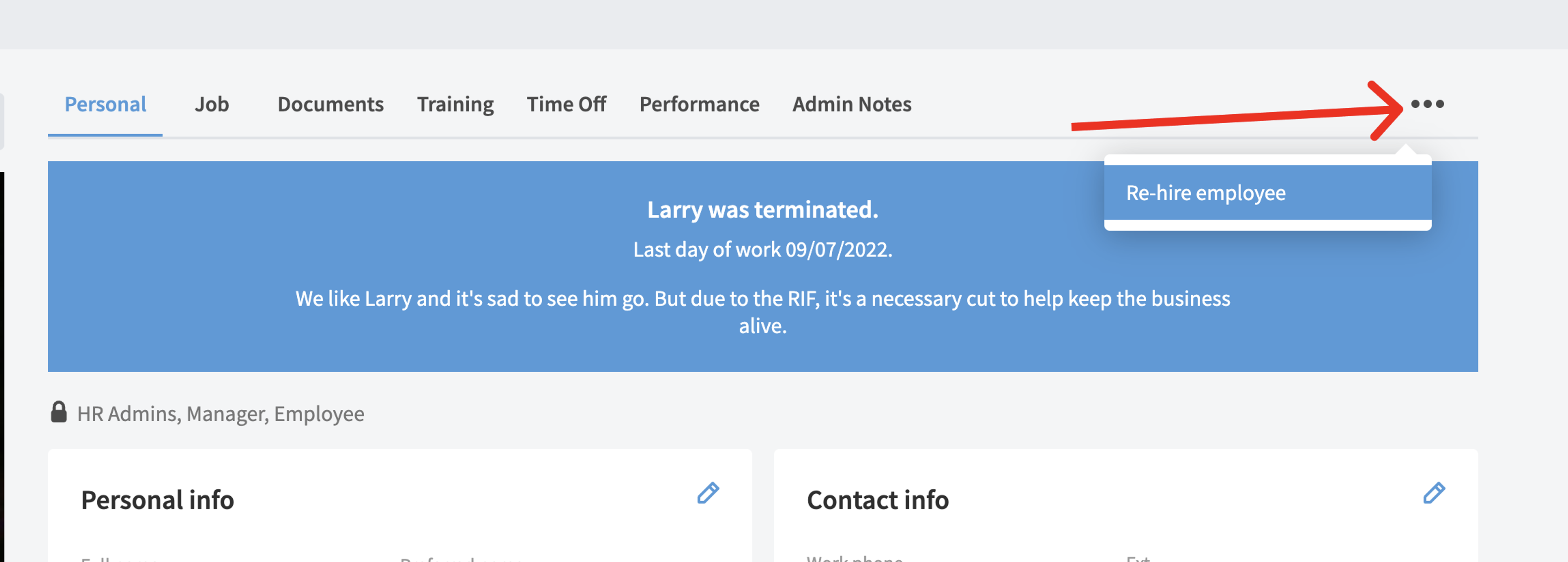The height and width of the screenshot is (562, 1568).
Task: View the Training tab
Action: pyautogui.click(x=455, y=104)
